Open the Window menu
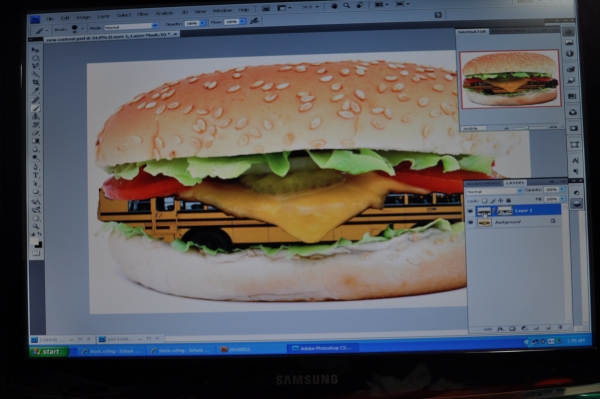The image size is (600, 399). pyautogui.click(x=222, y=11)
